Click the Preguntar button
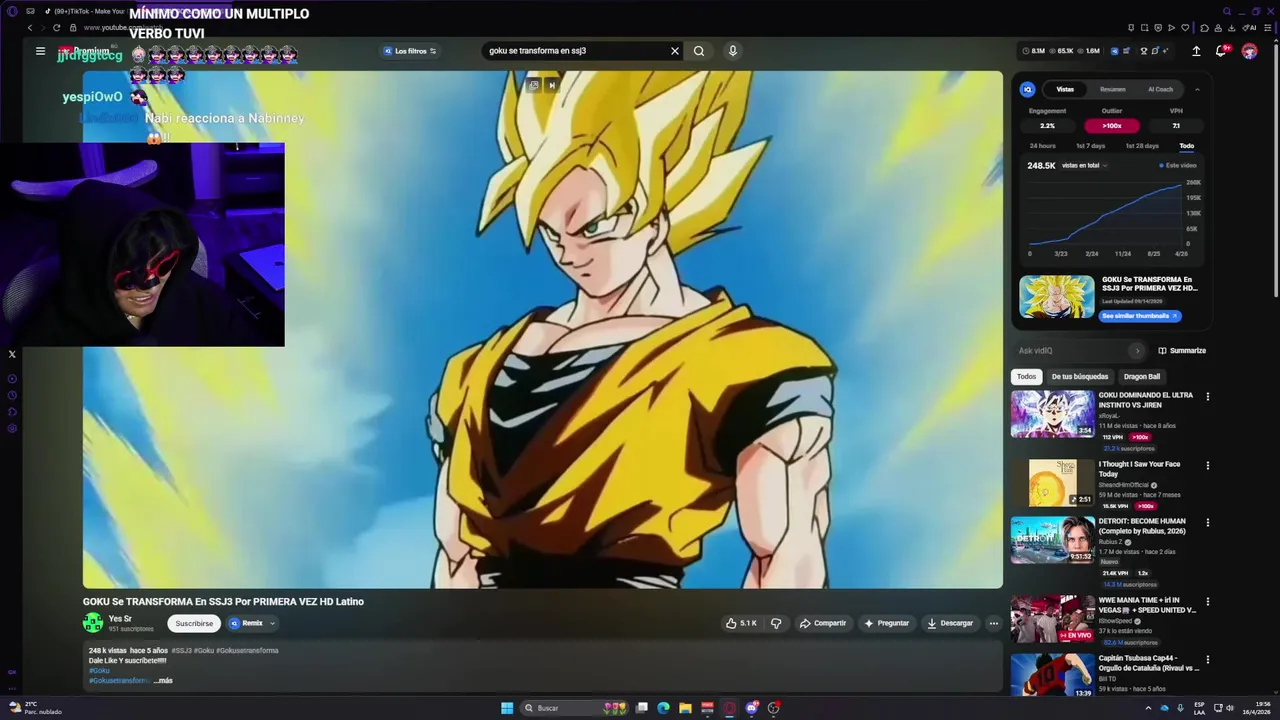The width and height of the screenshot is (1280, 720). [887, 623]
